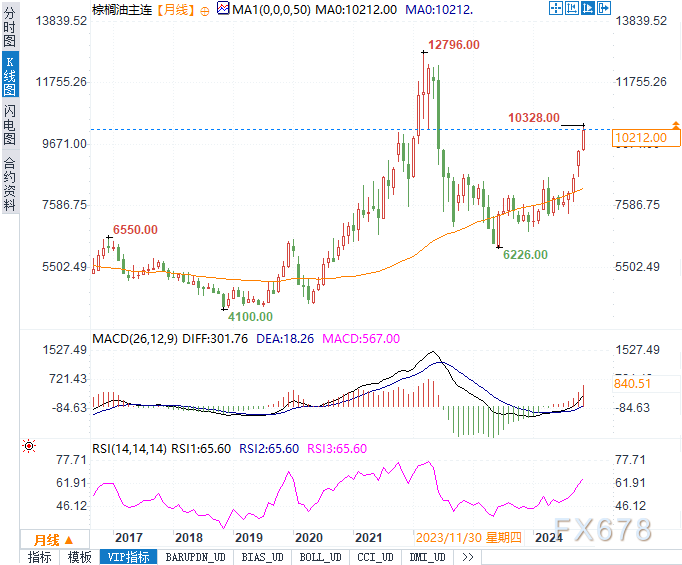682x565 pixels.
Task: Click the second chart layout icon
Action: [x=572, y=8]
